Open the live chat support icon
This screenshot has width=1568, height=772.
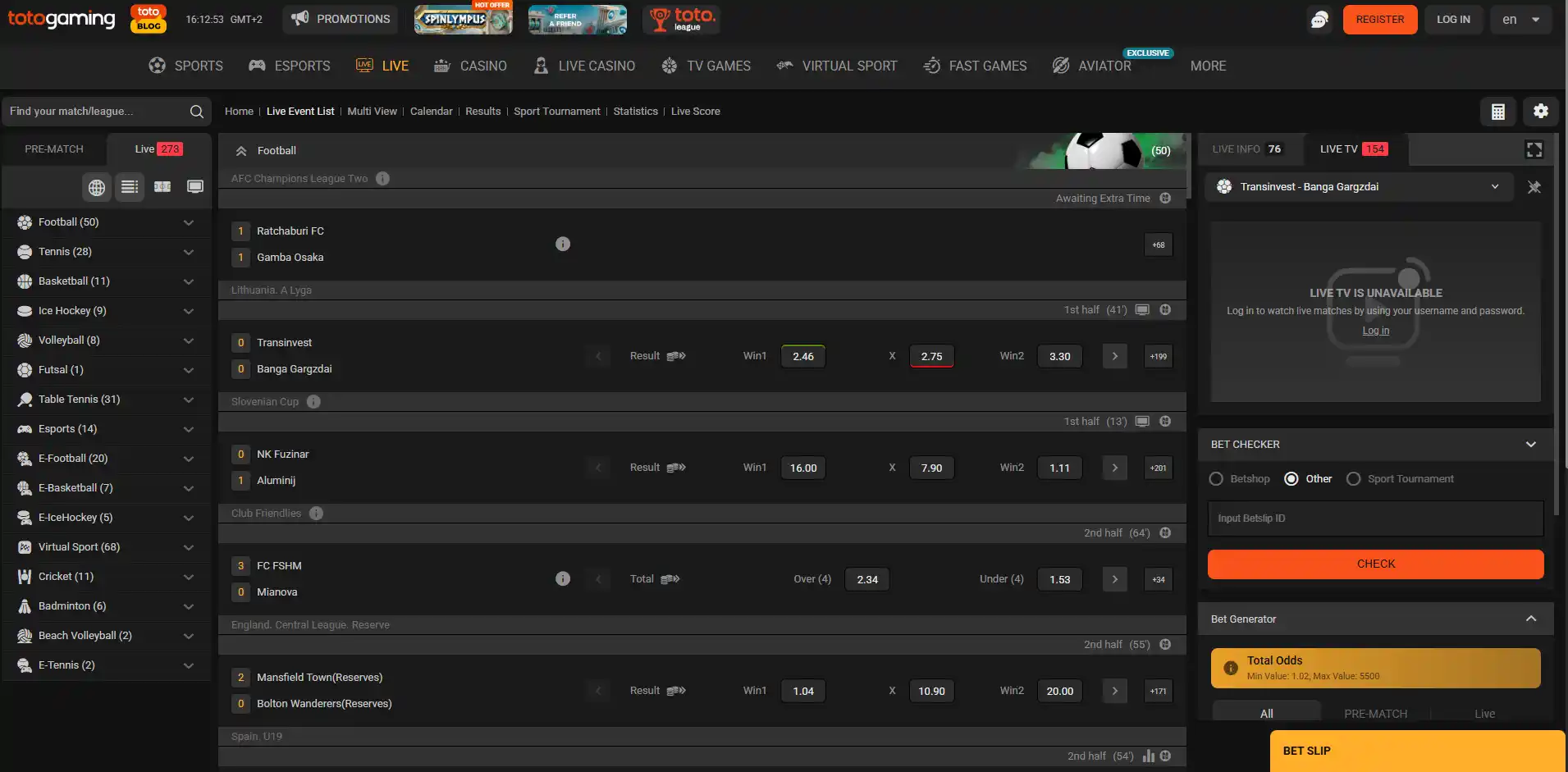[1319, 20]
